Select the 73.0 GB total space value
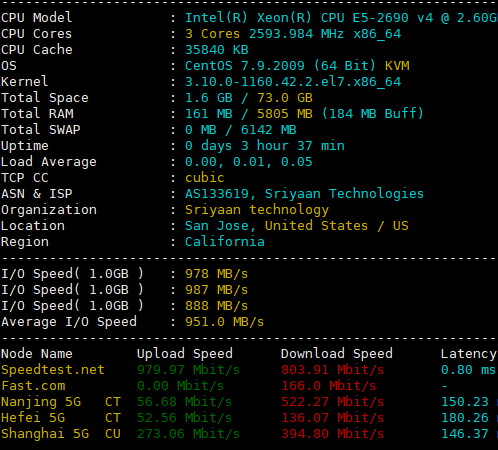 point(285,98)
